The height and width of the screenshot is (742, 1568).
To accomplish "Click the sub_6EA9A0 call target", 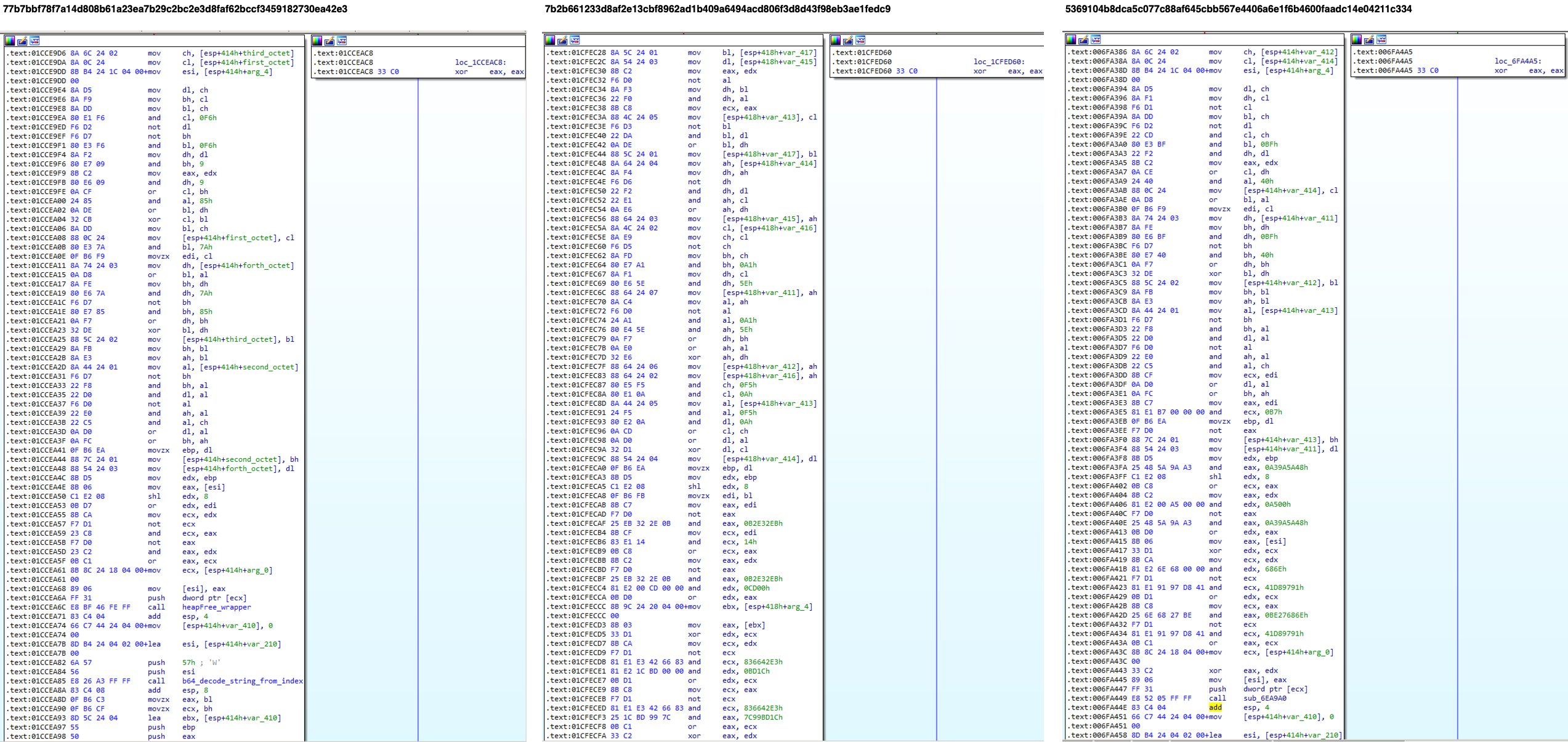I will (1264, 698).
